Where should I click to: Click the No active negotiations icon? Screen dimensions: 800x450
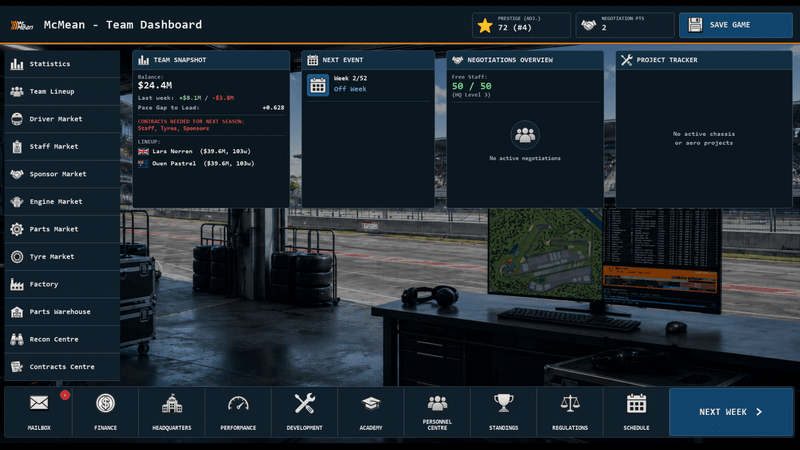click(524, 135)
